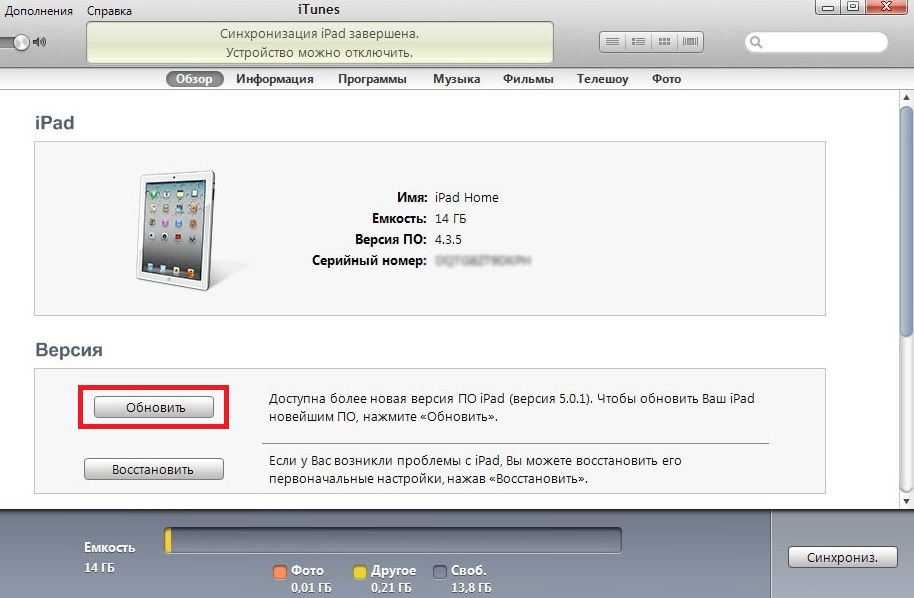This screenshot has height=598, width=914.
Task: Click the orange Фото color legend
Action: (280, 572)
